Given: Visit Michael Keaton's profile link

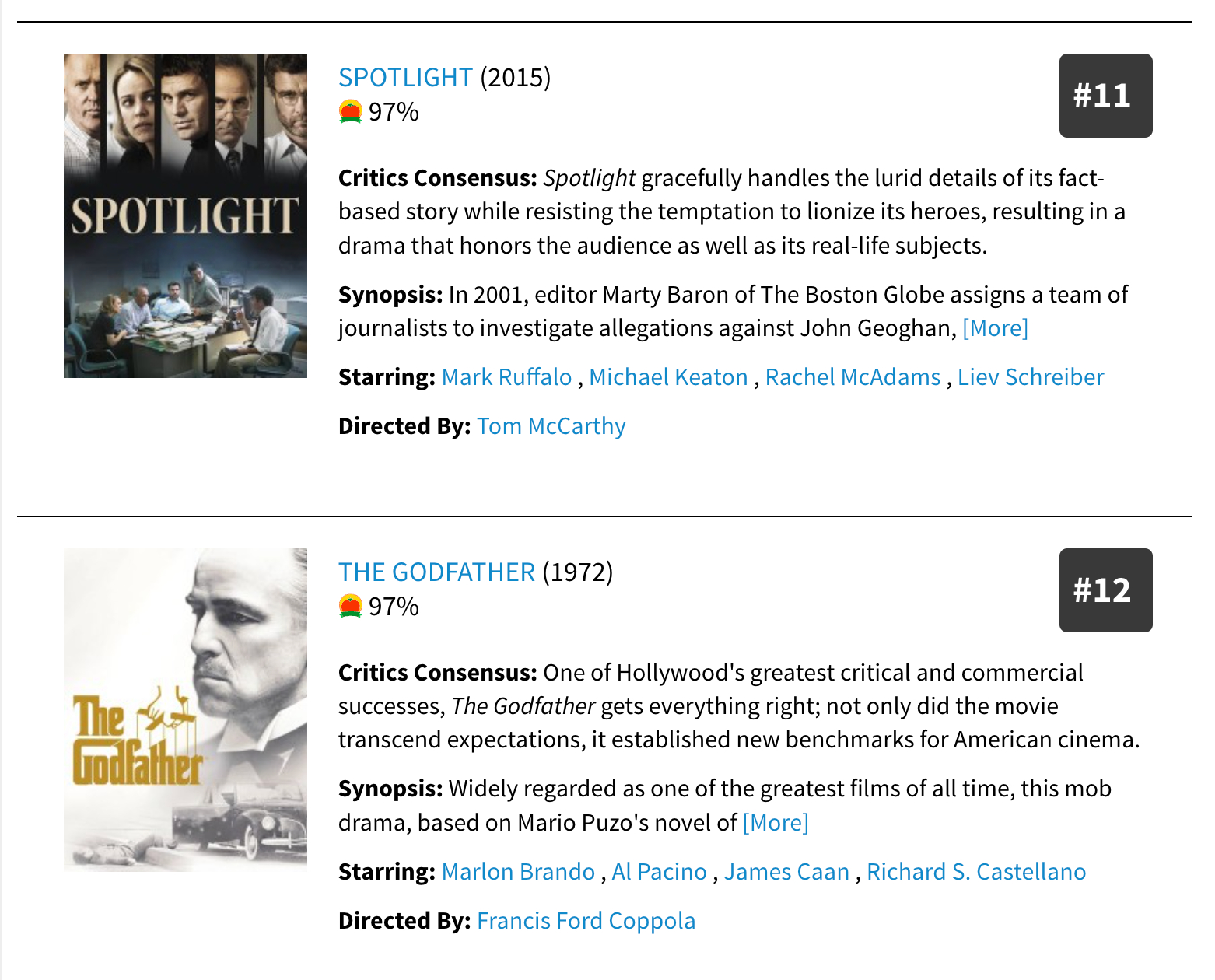Looking at the screenshot, I should pos(668,377).
